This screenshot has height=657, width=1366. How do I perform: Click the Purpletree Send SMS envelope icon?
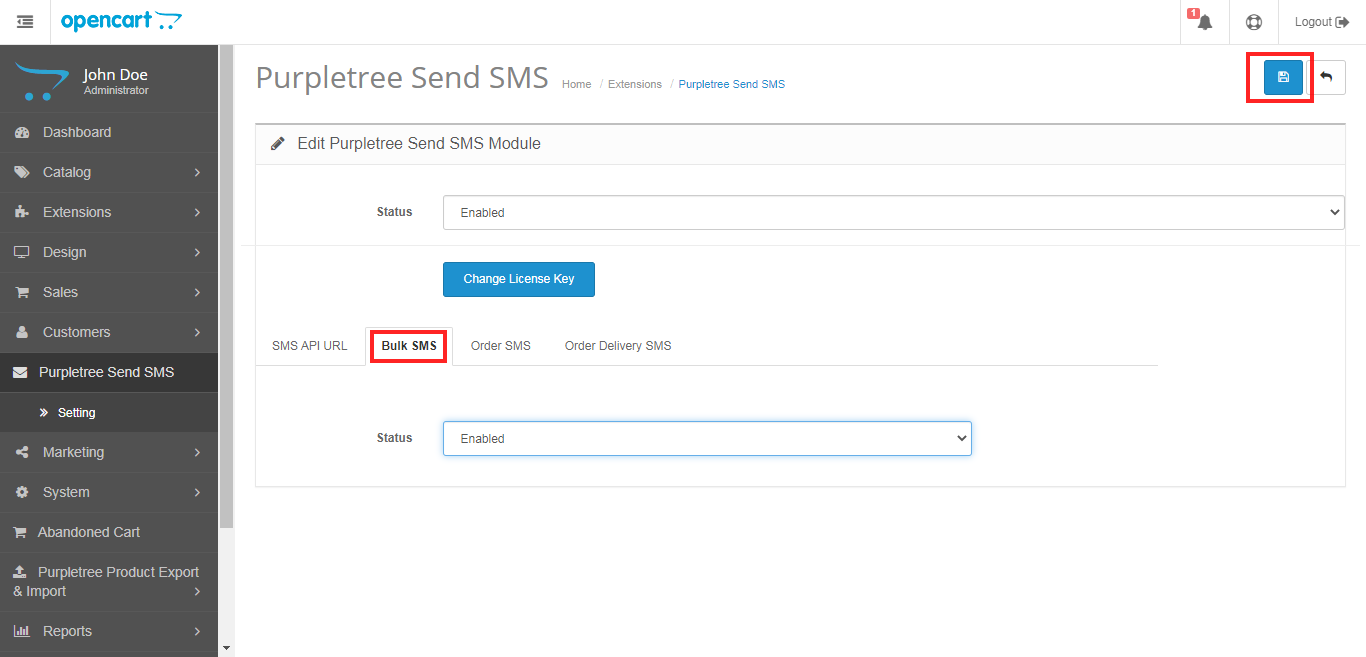[x=20, y=373]
